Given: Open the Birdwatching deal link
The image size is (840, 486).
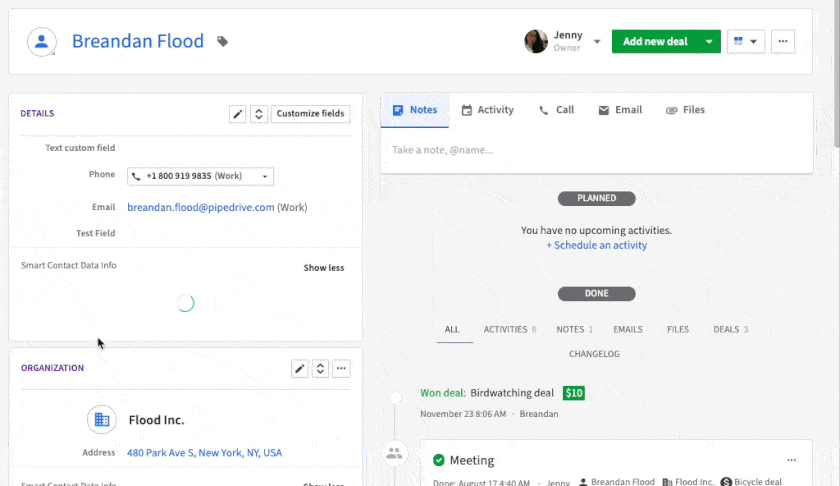Looking at the screenshot, I should tap(512, 393).
